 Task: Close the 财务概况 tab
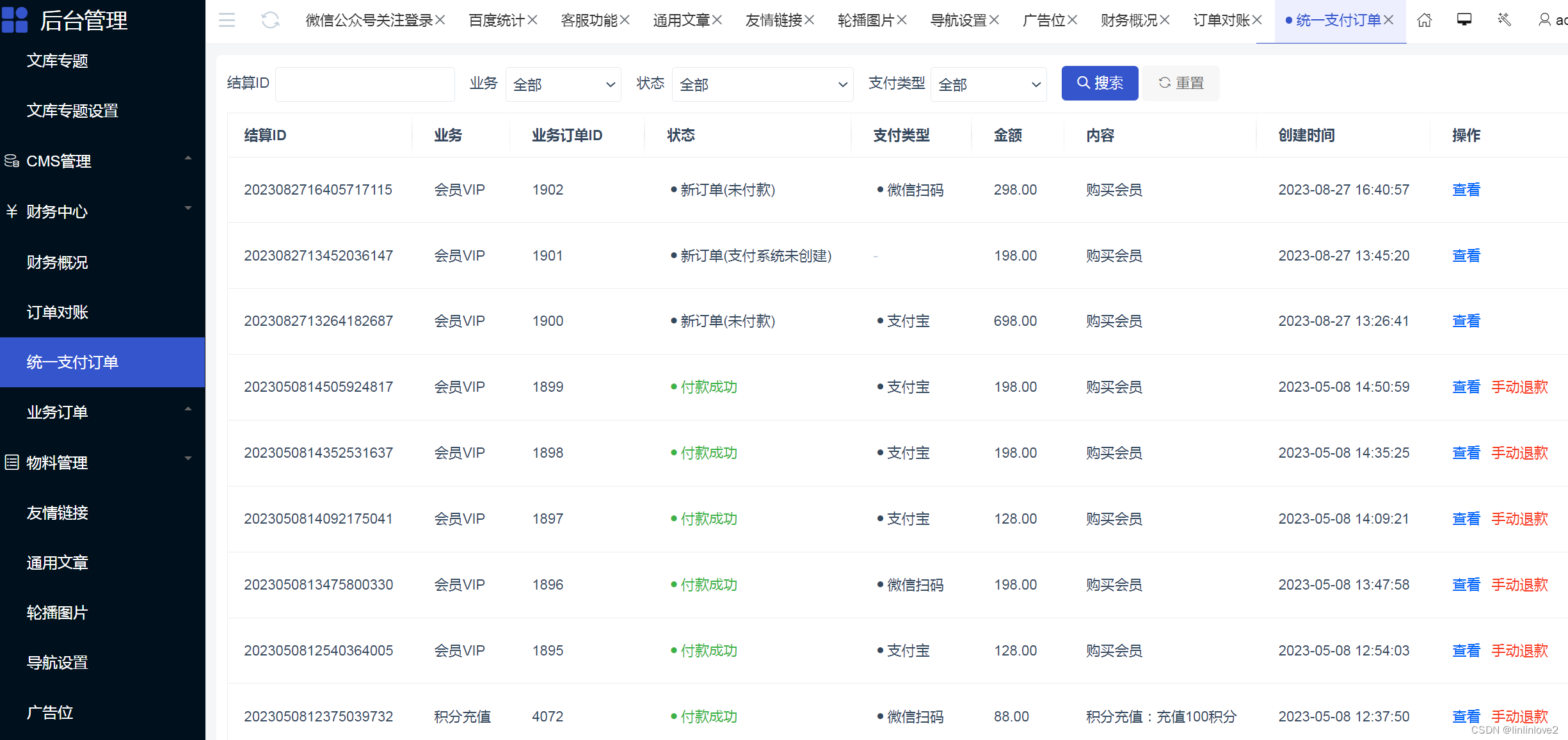1165,20
